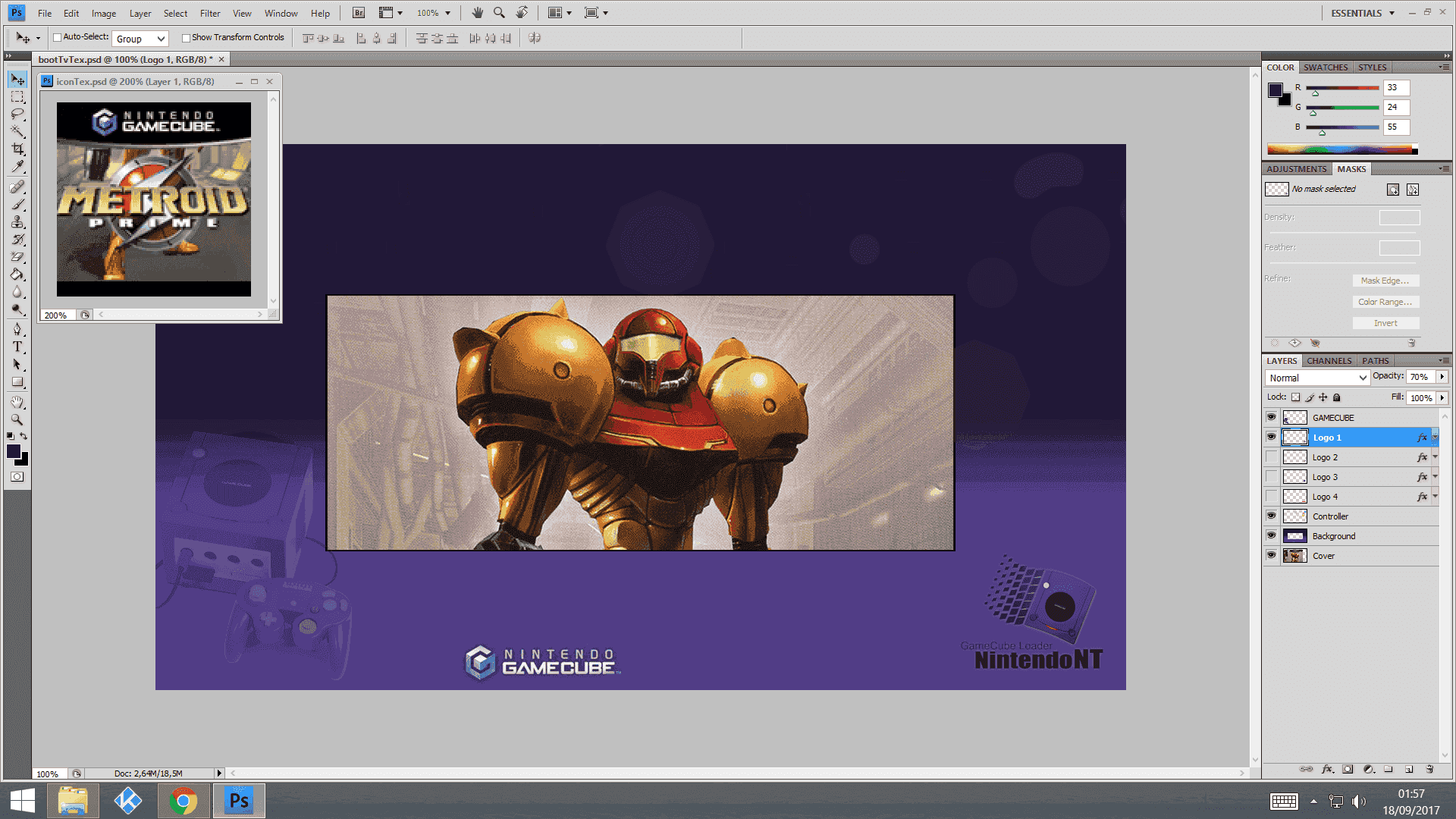Image resolution: width=1456 pixels, height=819 pixels.
Task: Create a new layer with the new-layer icon
Action: pos(1409,769)
